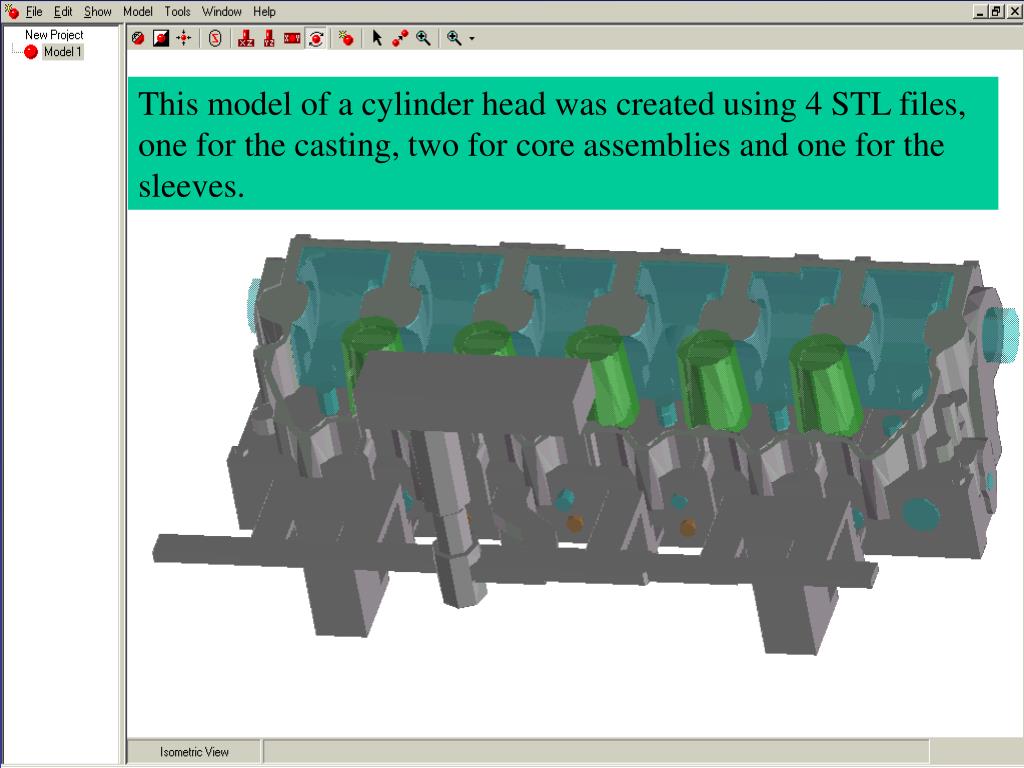Click the oval Z toolbar icon

point(215,39)
